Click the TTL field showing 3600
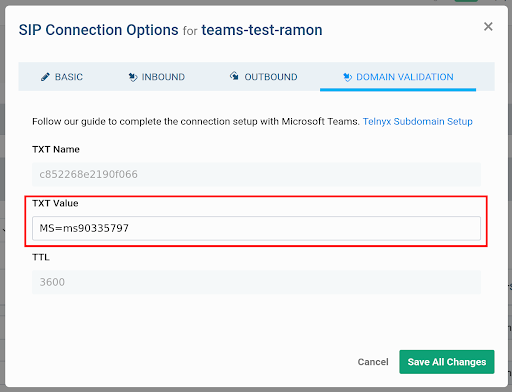This screenshot has width=512, height=392. point(256,282)
